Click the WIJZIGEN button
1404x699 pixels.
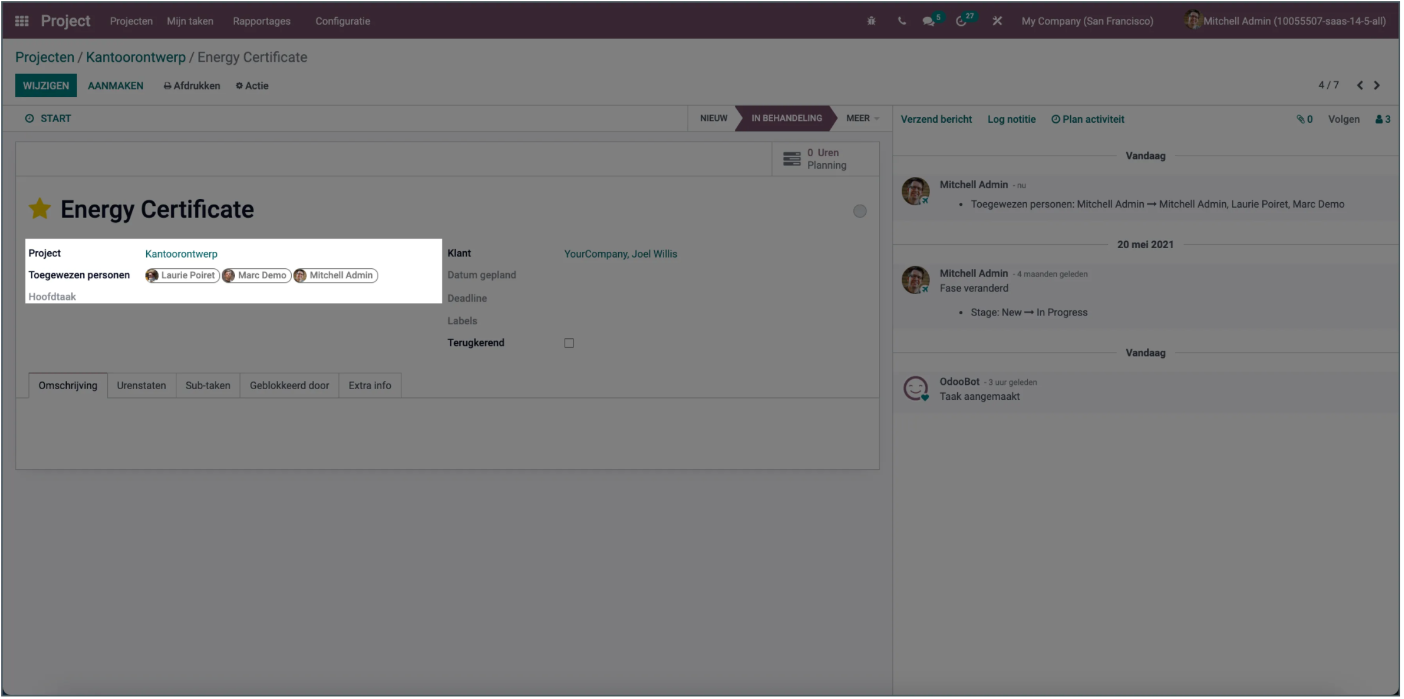point(46,86)
